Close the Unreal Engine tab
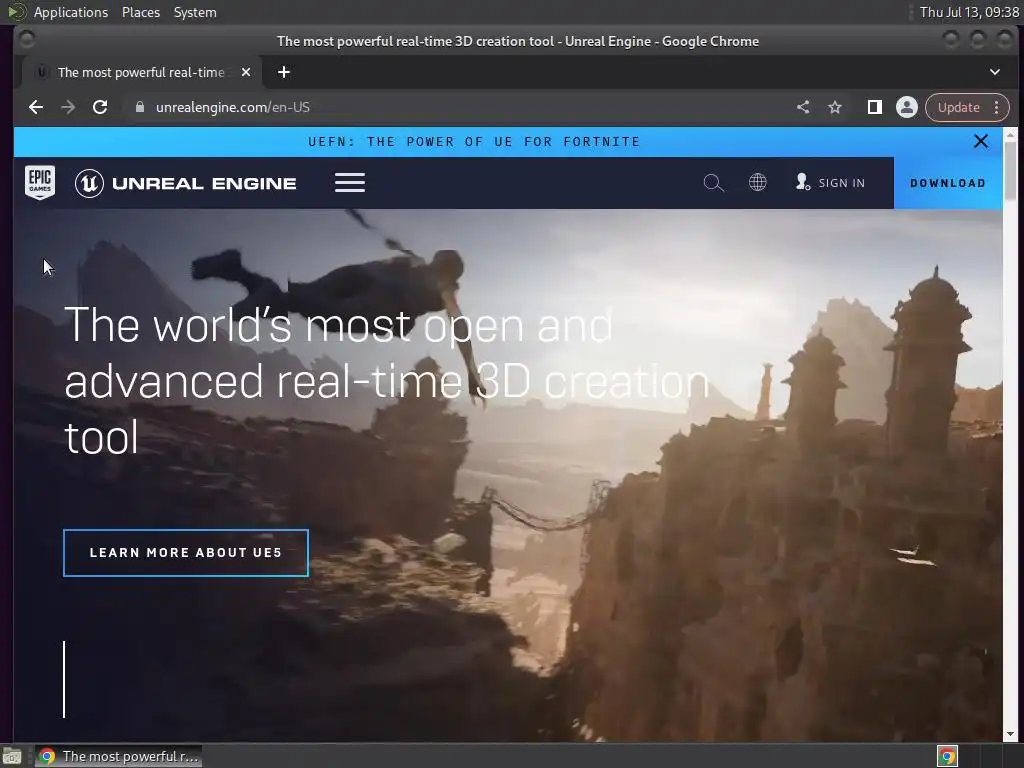 pos(246,72)
